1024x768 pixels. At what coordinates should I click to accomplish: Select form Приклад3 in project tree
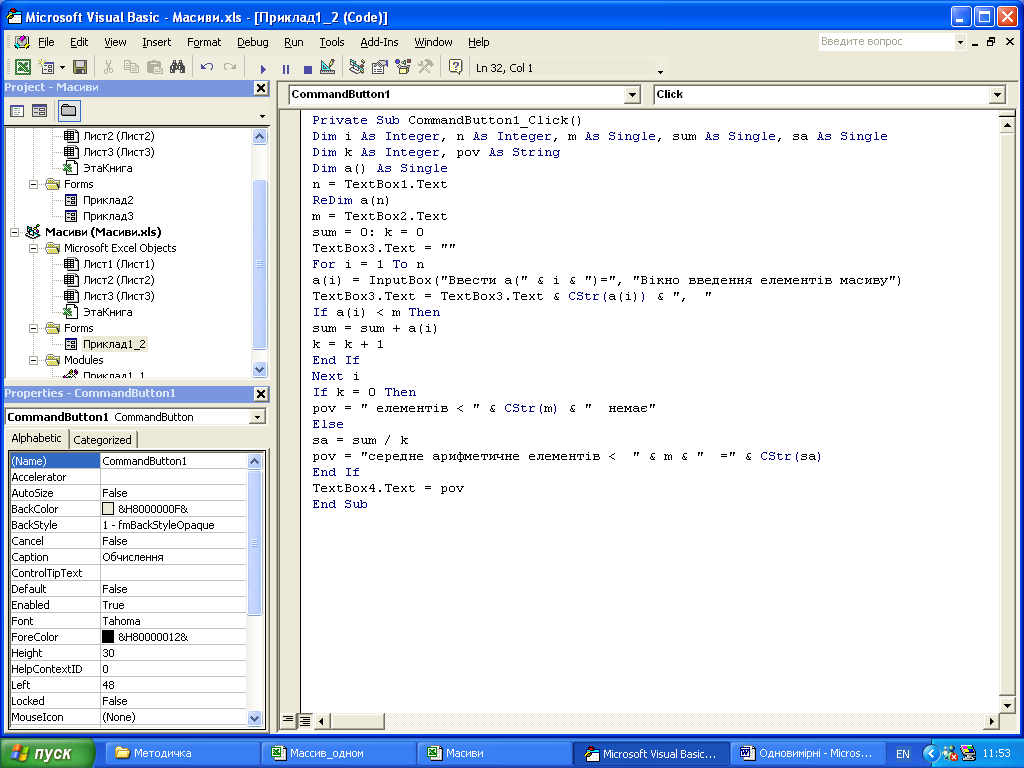pyautogui.click(x=108, y=216)
